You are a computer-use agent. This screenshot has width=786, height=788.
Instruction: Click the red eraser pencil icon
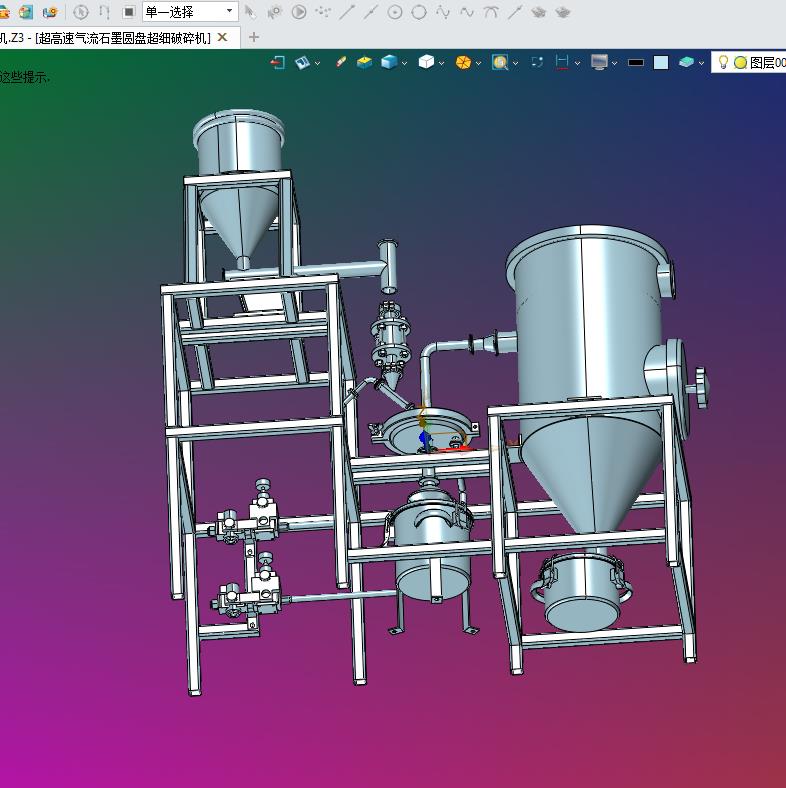click(340, 62)
